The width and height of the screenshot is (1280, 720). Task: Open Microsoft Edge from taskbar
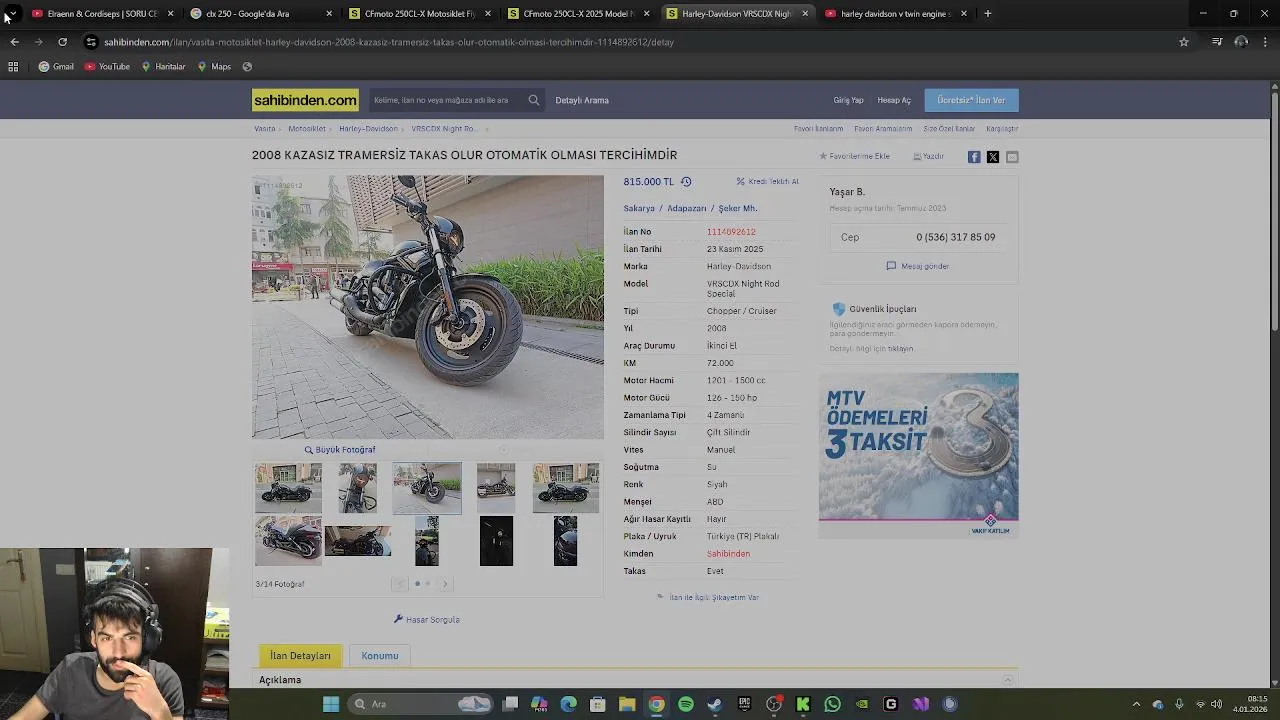point(569,704)
